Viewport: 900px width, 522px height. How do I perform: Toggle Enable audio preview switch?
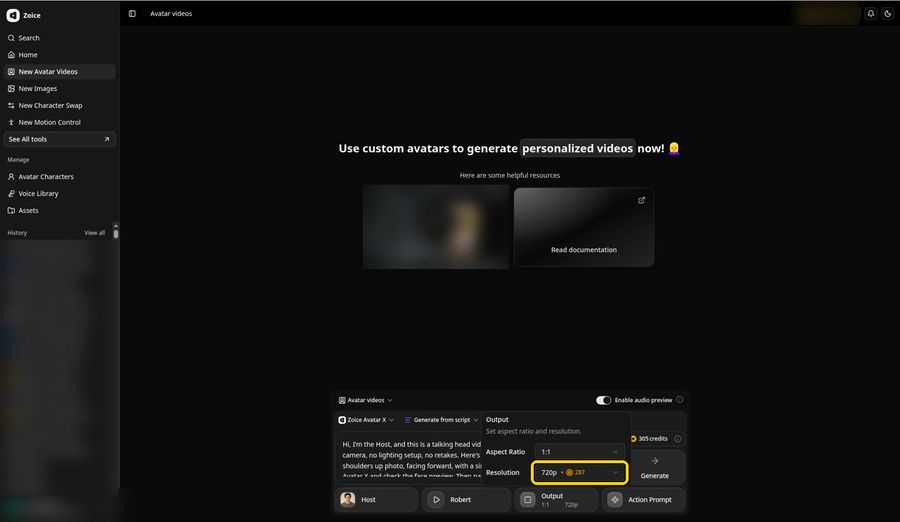[603, 400]
